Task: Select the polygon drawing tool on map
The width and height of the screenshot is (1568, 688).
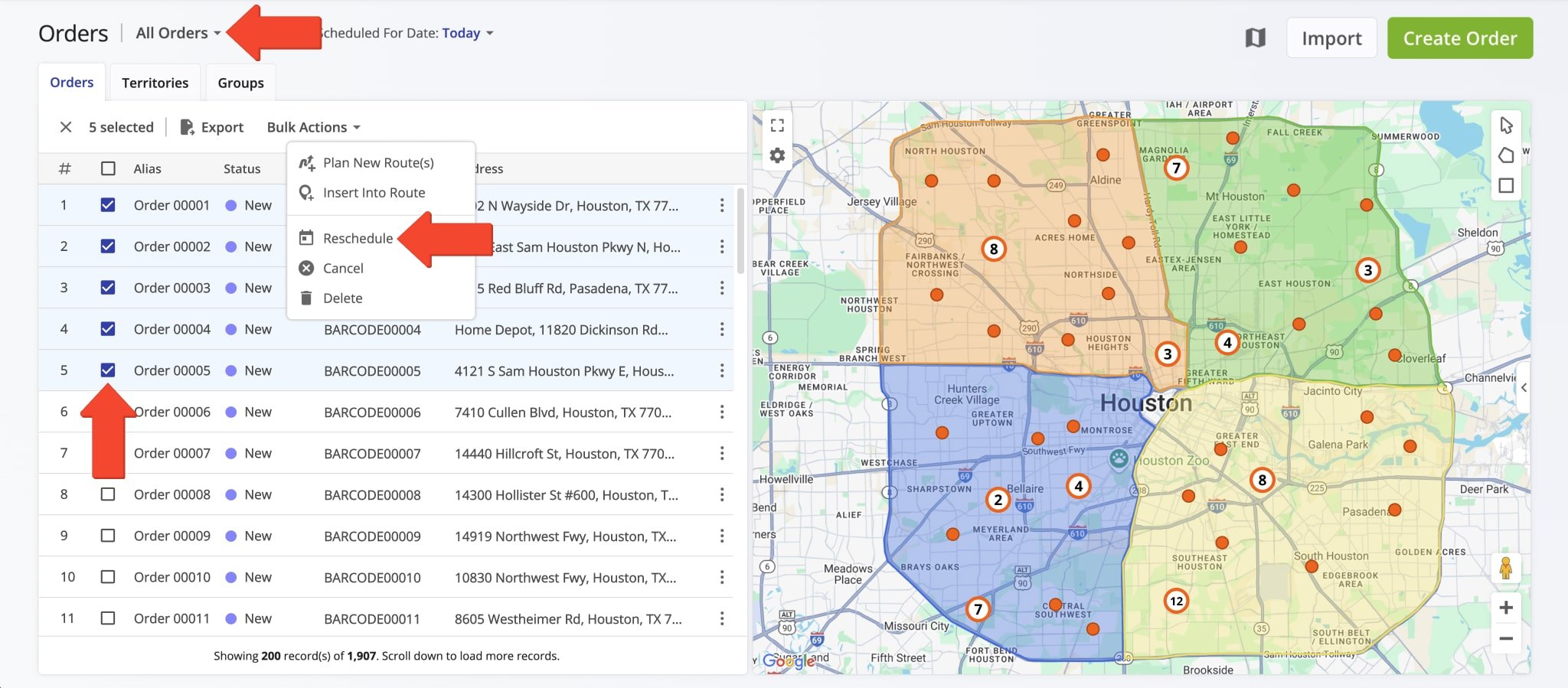Action: 1506,155
